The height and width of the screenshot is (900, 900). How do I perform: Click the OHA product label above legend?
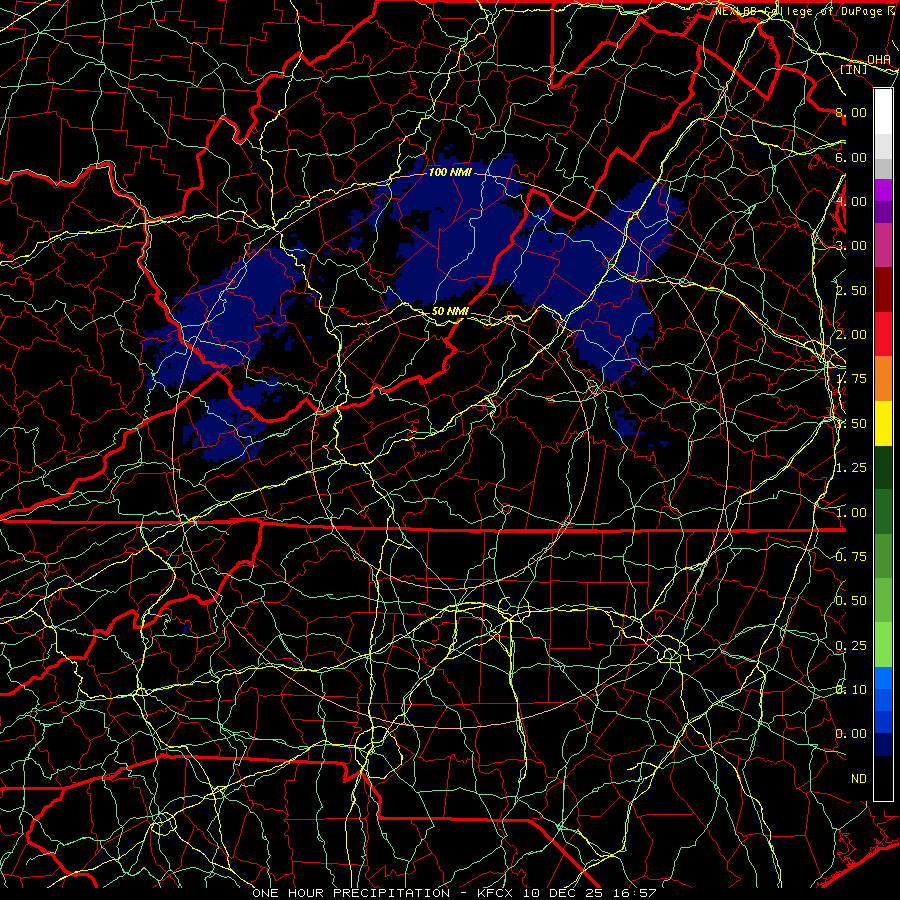pyautogui.click(x=879, y=60)
